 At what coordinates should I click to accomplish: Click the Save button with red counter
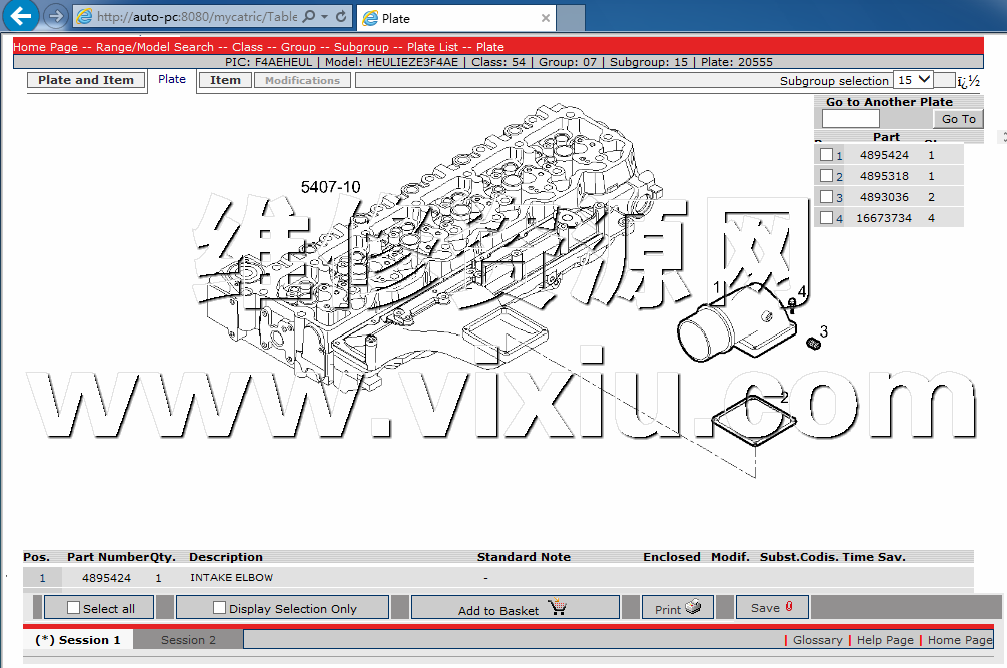pos(772,608)
